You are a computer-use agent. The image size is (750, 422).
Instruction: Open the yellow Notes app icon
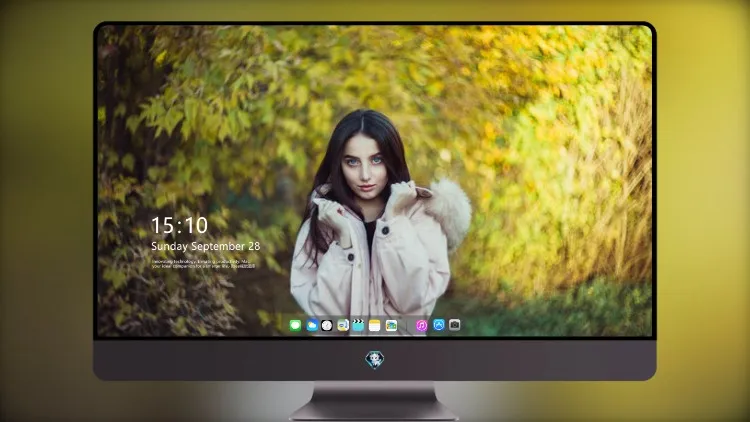(375, 325)
